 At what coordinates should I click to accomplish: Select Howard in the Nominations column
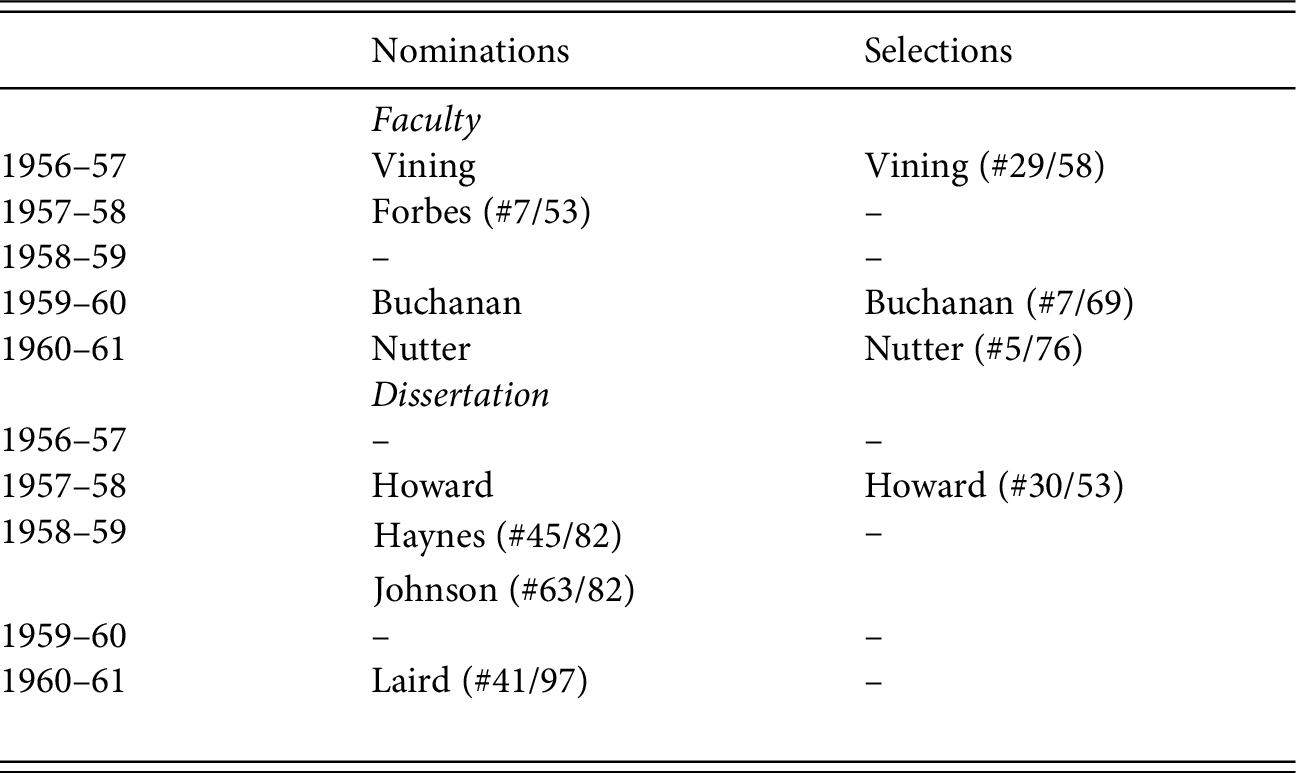click(x=432, y=486)
